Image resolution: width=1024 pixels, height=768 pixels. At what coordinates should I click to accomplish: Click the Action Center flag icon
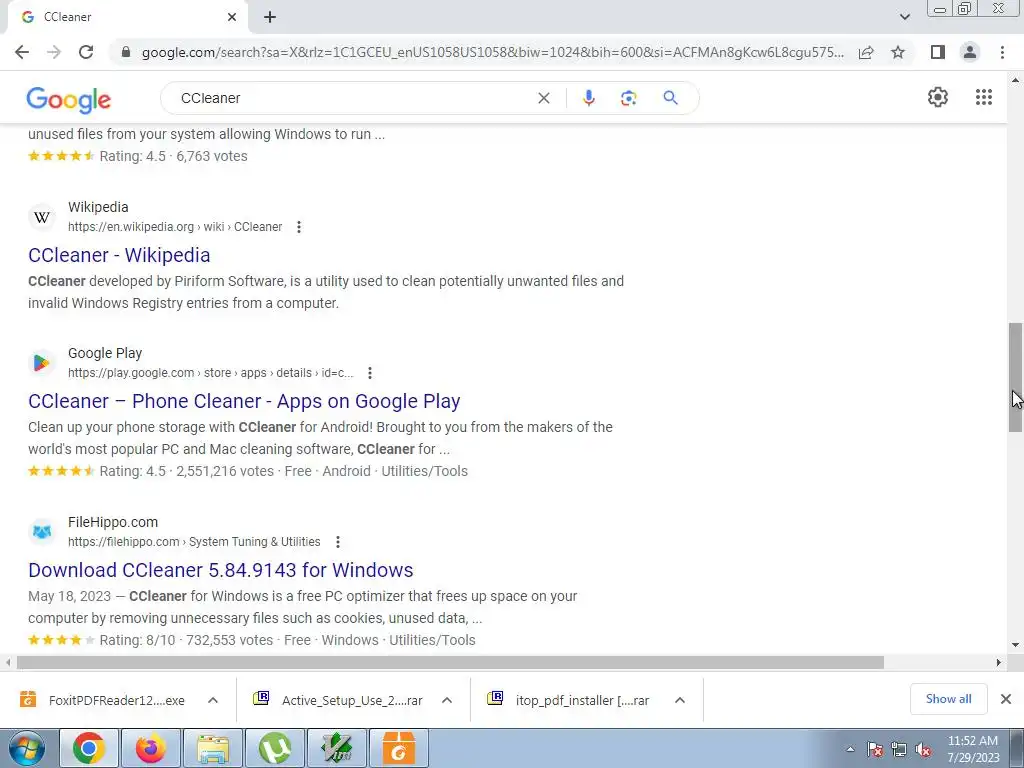coord(874,750)
